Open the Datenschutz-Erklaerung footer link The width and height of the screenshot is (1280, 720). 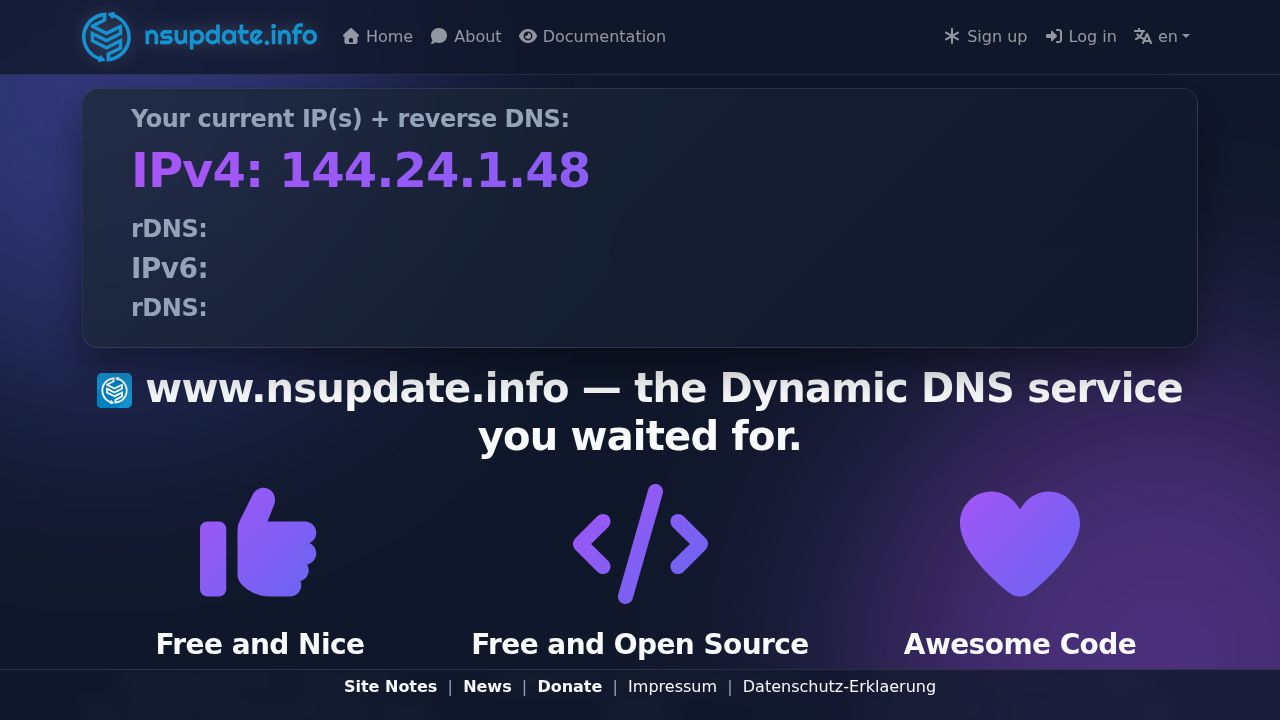(839, 686)
